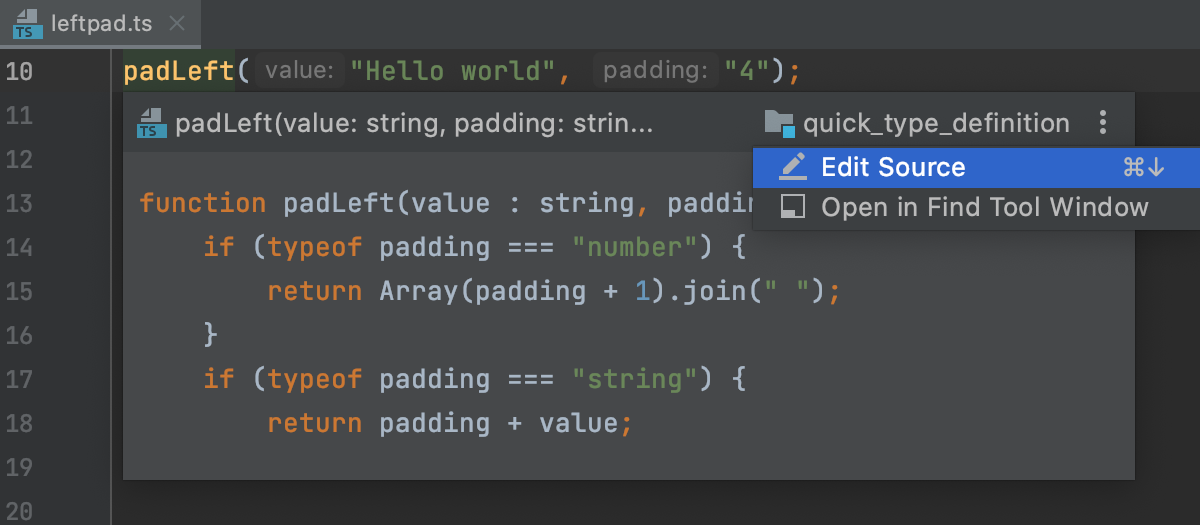This screenshot has height=525, width=1200.
Task: Close the leftpad.ts editor tab
Action: pos(177,24)
